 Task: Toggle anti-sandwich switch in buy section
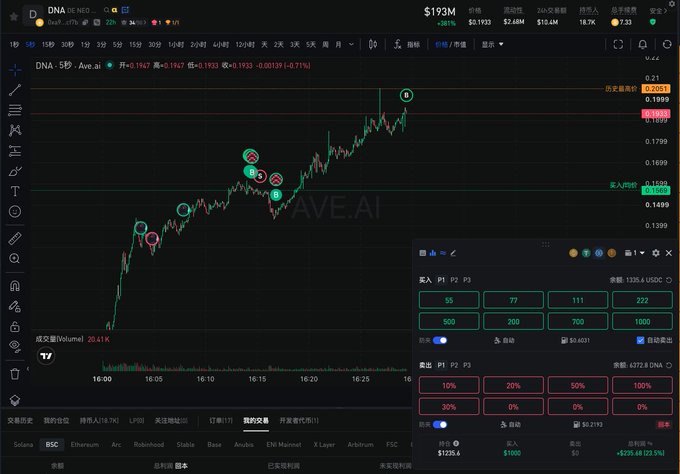click(440, 340)
